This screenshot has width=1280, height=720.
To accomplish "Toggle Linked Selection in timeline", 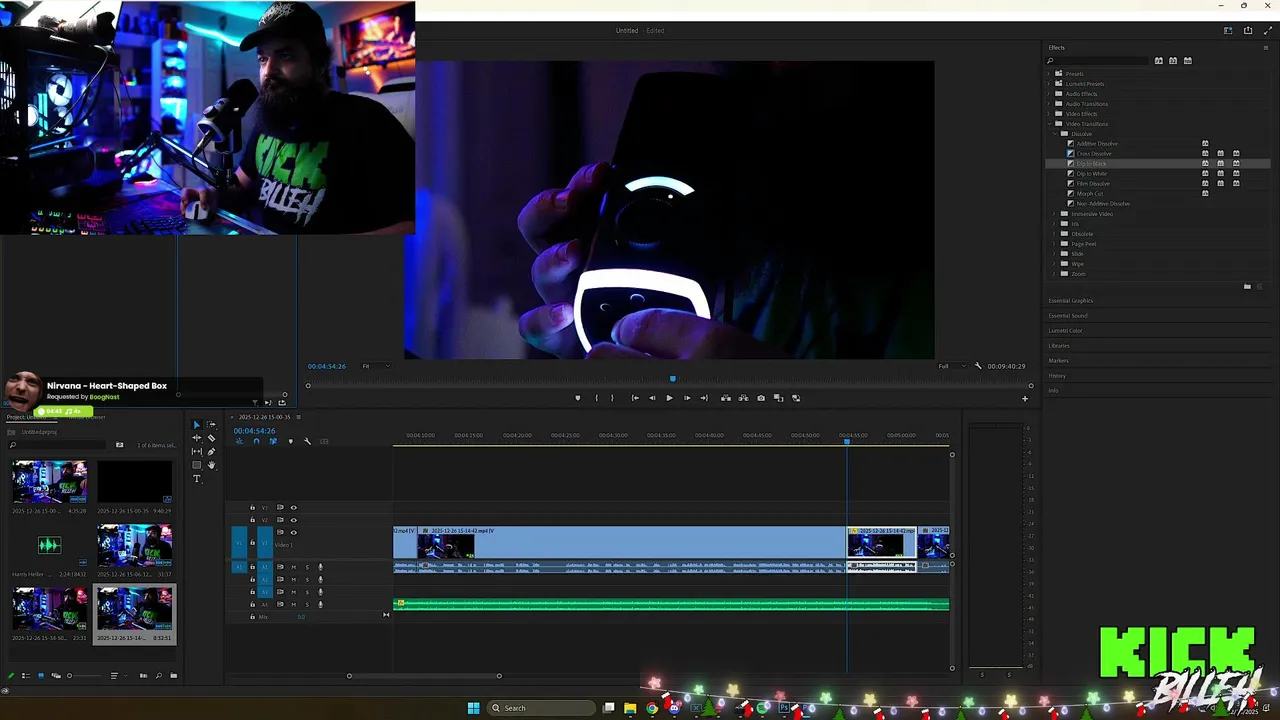I will [273, 441].
